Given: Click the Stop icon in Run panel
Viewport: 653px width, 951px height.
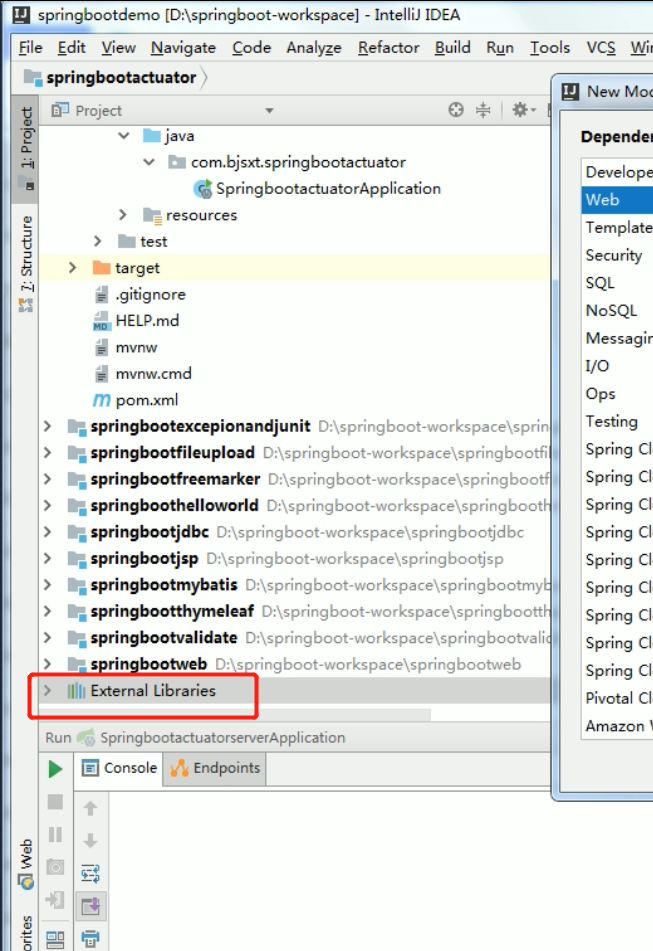Looking at the screenshot, I should pos(55,802).
